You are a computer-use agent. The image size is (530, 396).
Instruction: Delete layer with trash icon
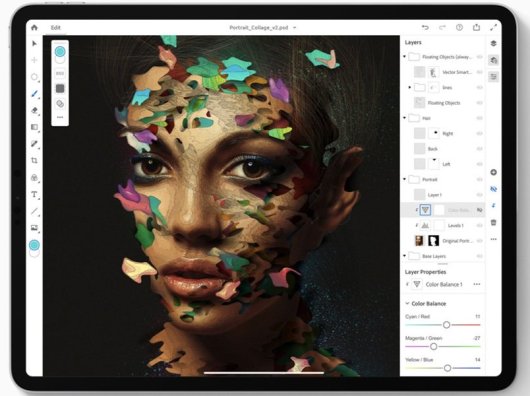coord(493,222)
